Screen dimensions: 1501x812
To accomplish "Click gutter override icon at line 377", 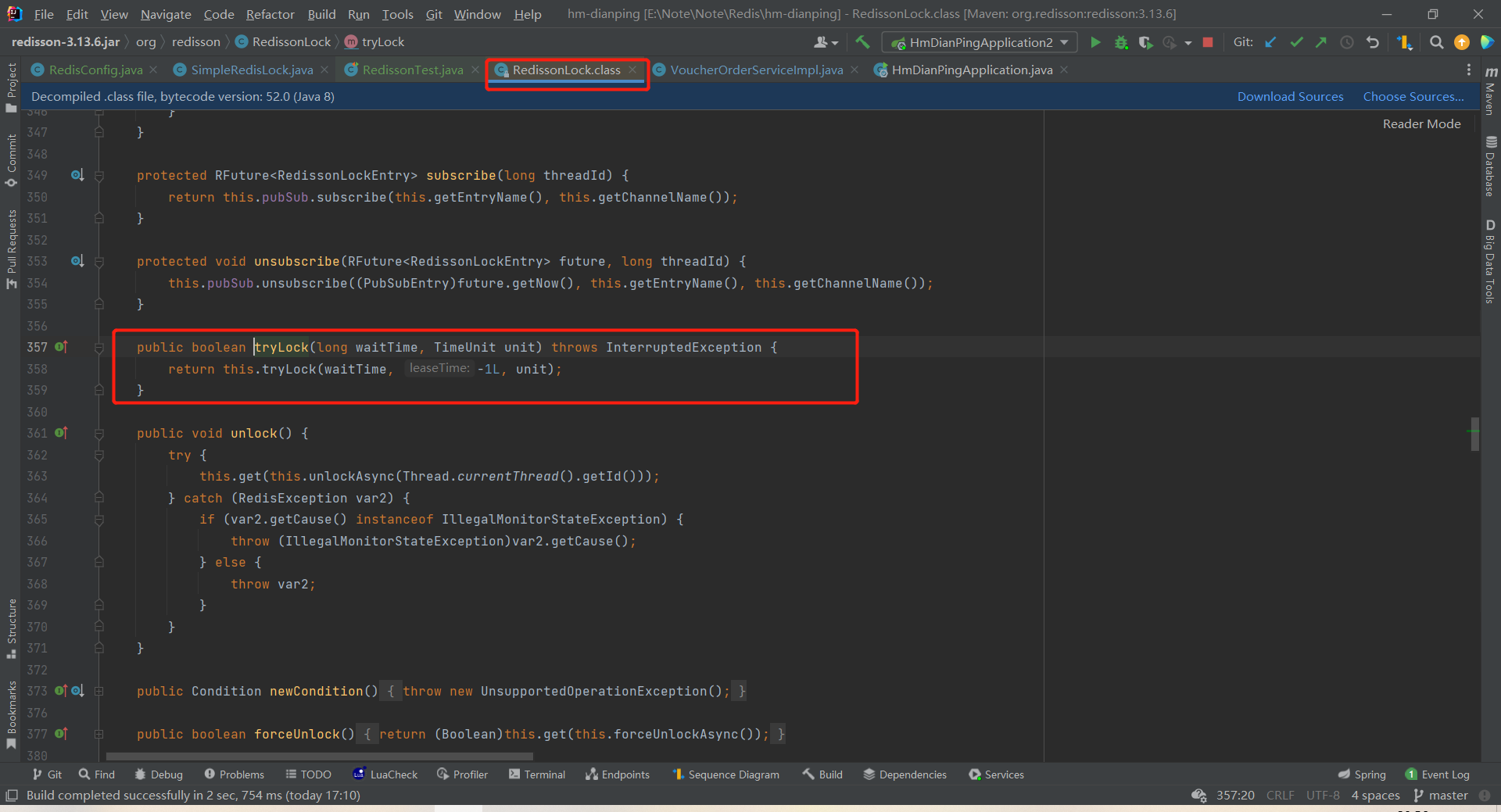I will point(61,733).
